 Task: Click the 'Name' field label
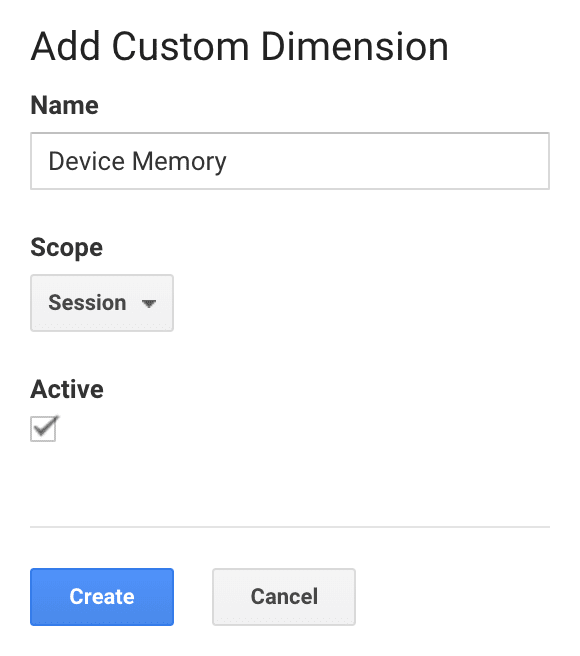(x=64, y=105)
